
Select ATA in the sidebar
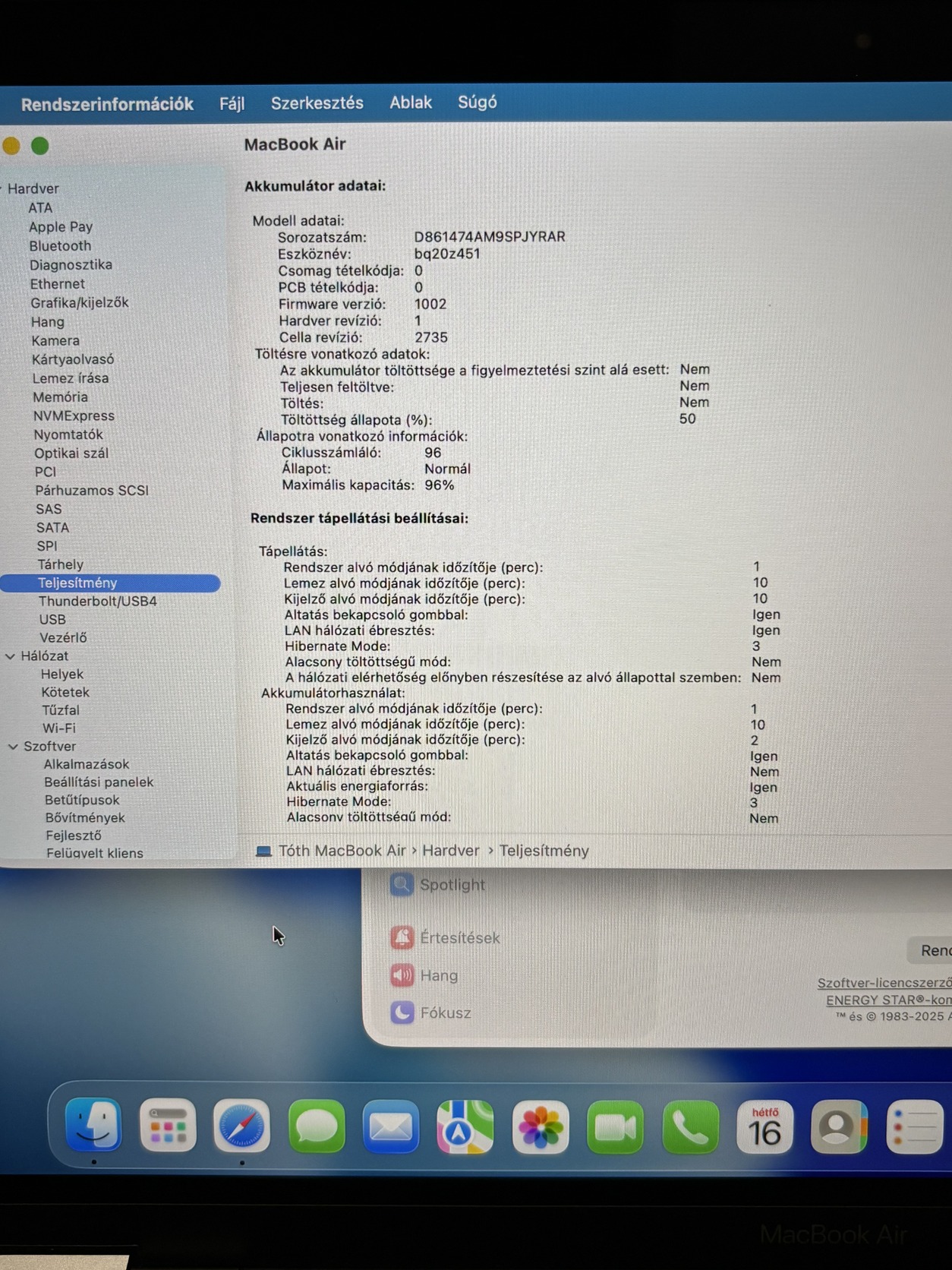point(40,208)
